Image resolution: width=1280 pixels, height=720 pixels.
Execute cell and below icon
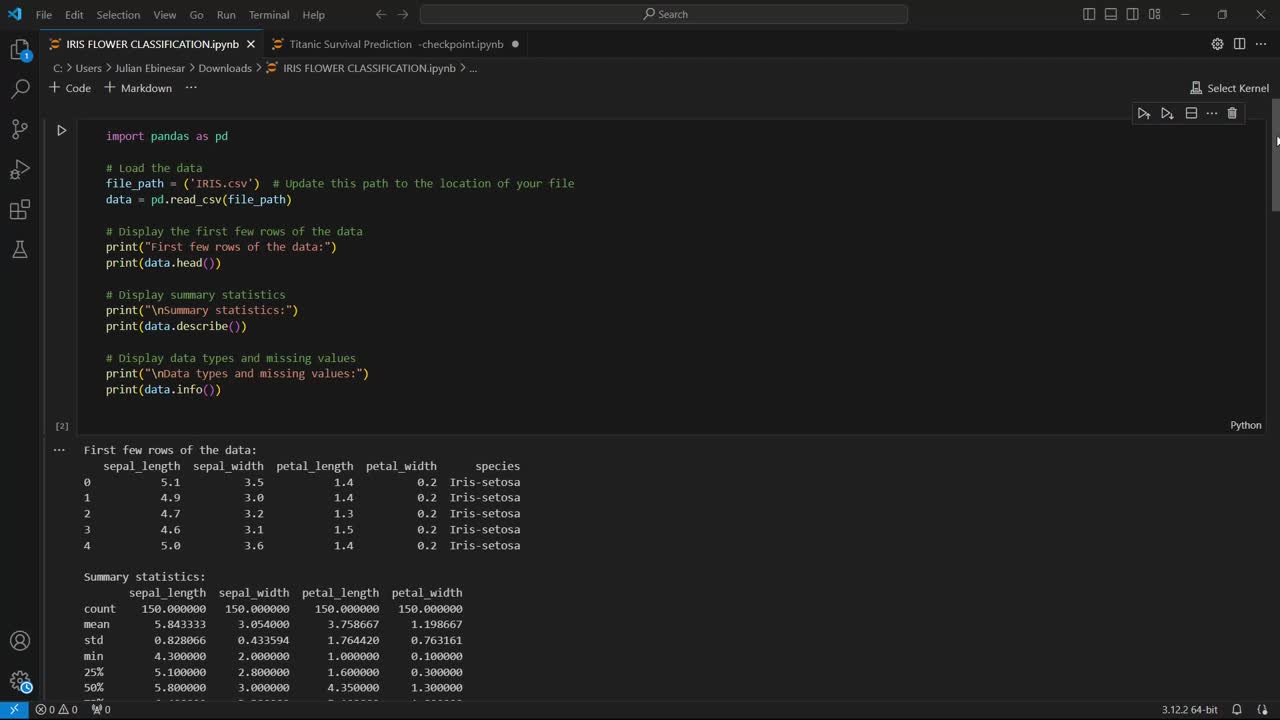pos(1167,113)
